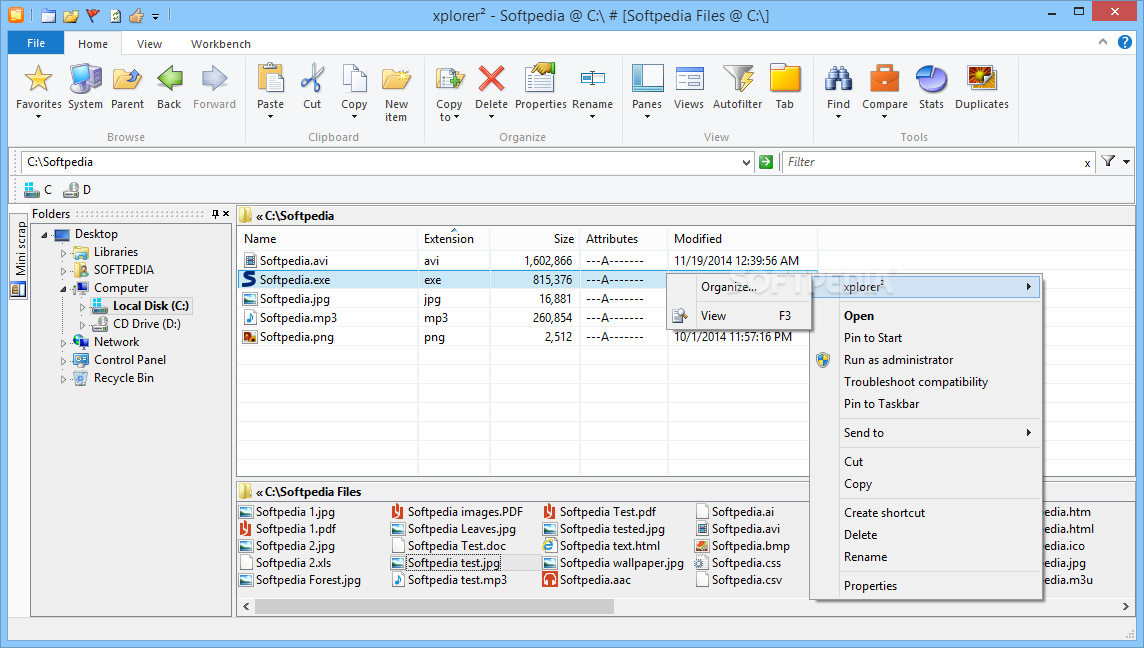Switch to drive D button
This screenshot has width=1144, height=648.
coord(77,190)
